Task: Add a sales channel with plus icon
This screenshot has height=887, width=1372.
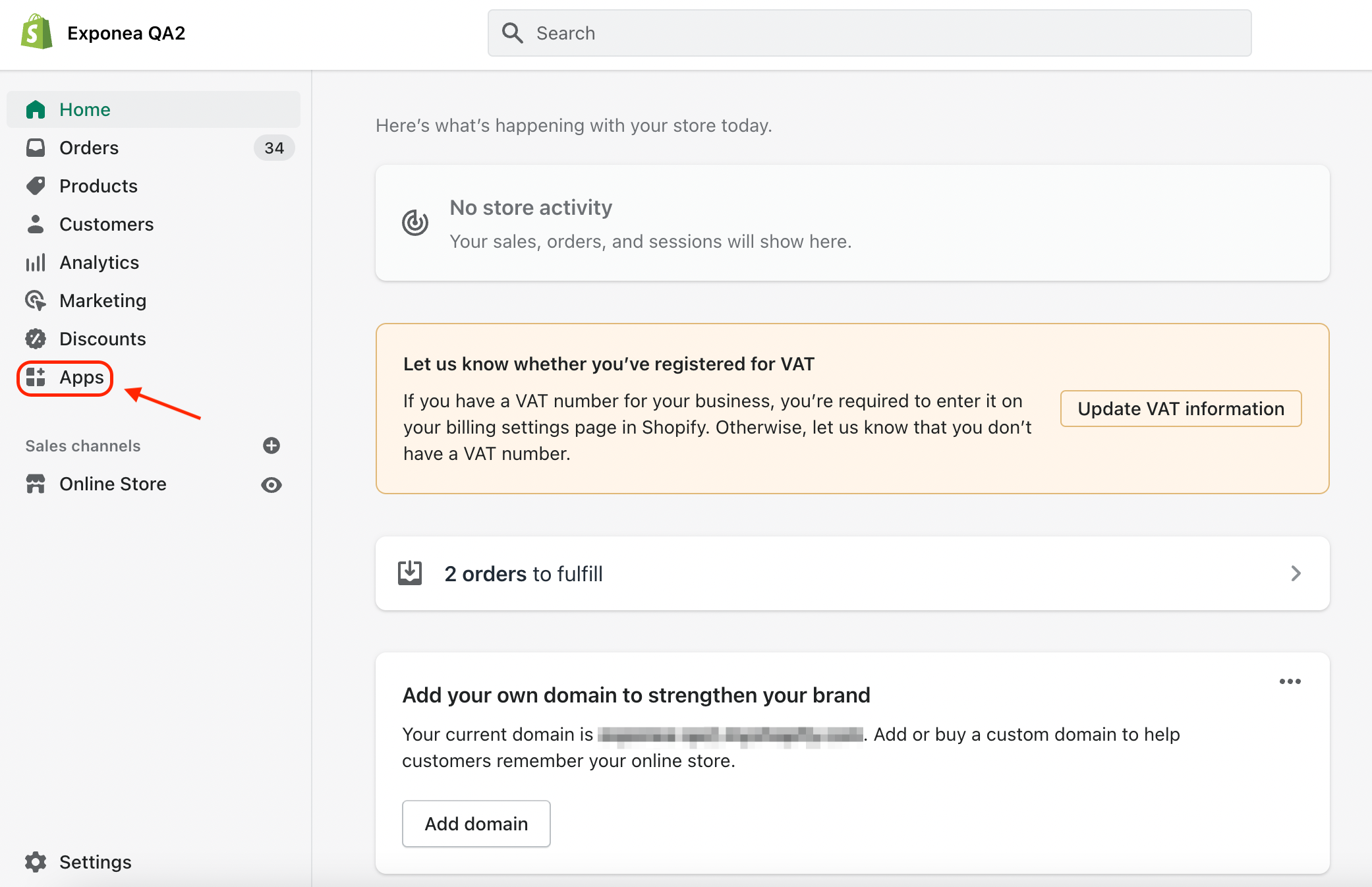Action: click(x=271, y=446)
